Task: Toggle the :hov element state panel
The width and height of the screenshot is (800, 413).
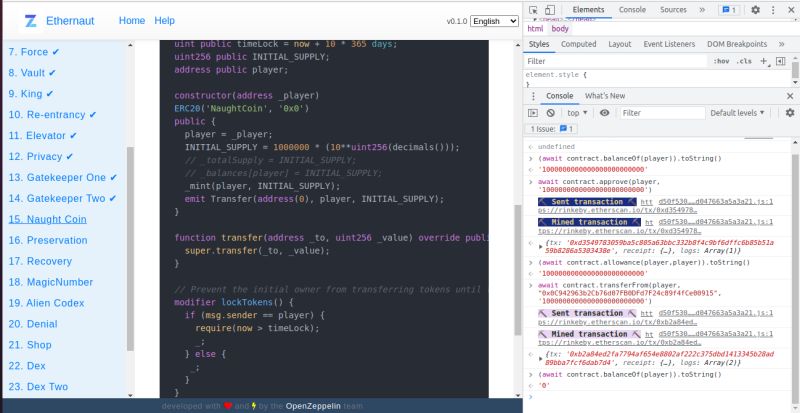Action: point(721,61)
